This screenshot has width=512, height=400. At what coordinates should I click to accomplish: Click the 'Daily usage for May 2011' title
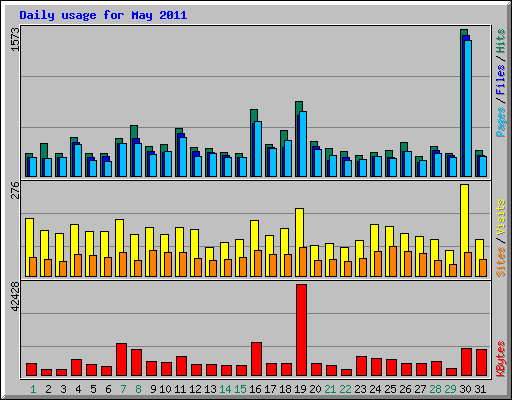103,15
